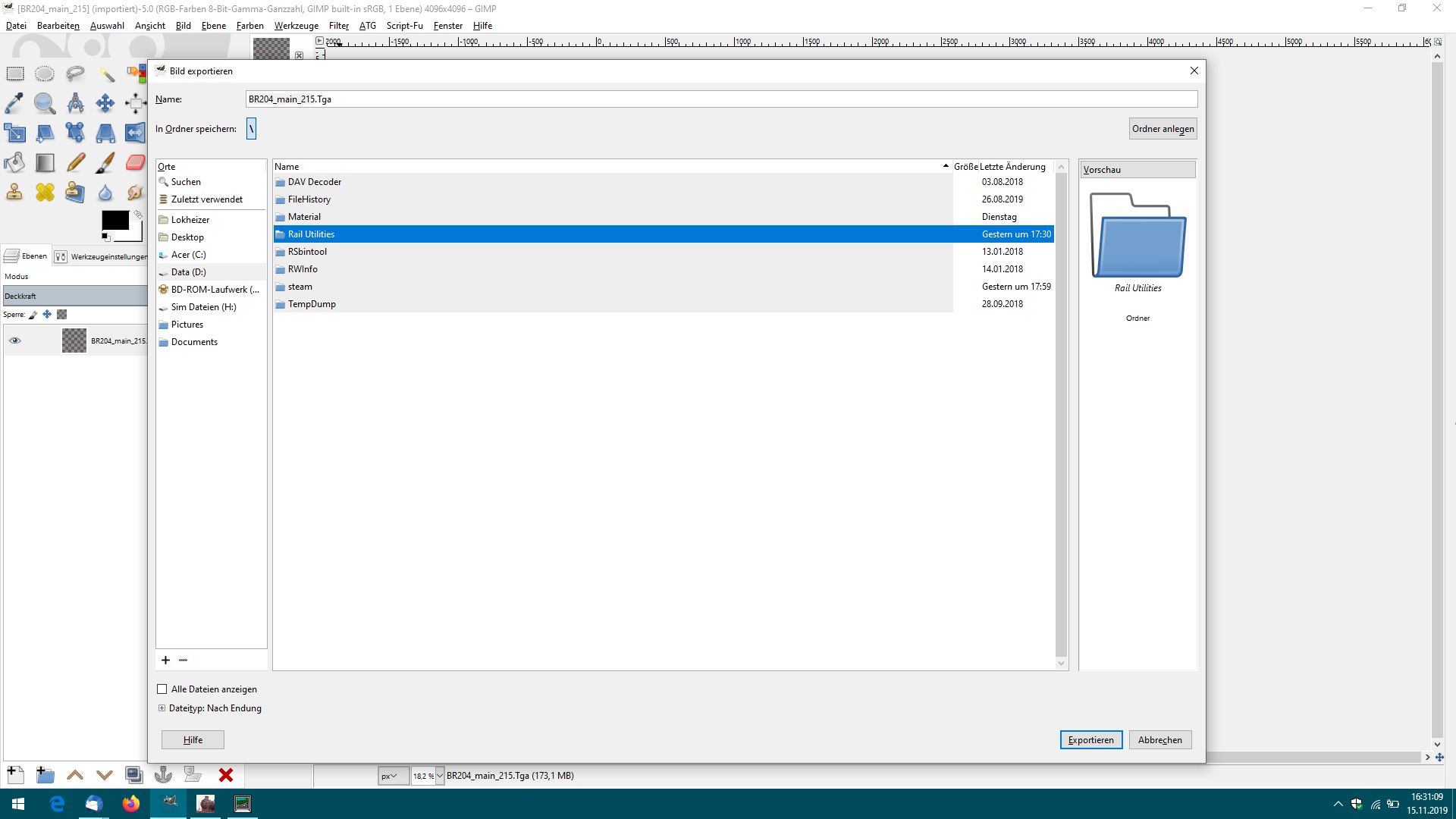Expand 'Dateityp: Nach Endung' section
The image size is (1456, 819).
[162, 708]
